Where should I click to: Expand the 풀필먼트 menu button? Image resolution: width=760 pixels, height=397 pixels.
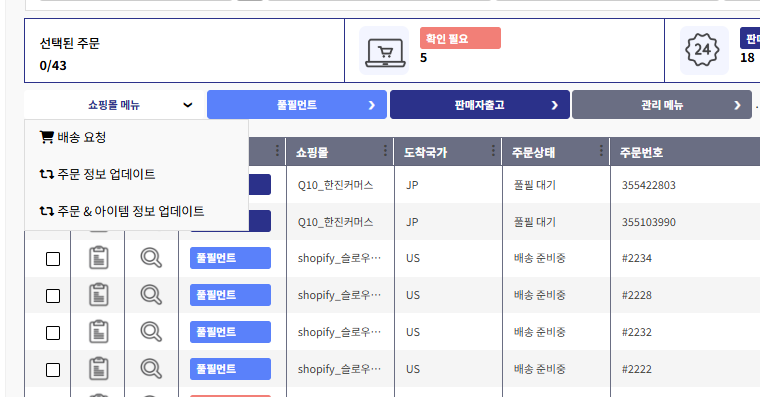pos(297,105)
